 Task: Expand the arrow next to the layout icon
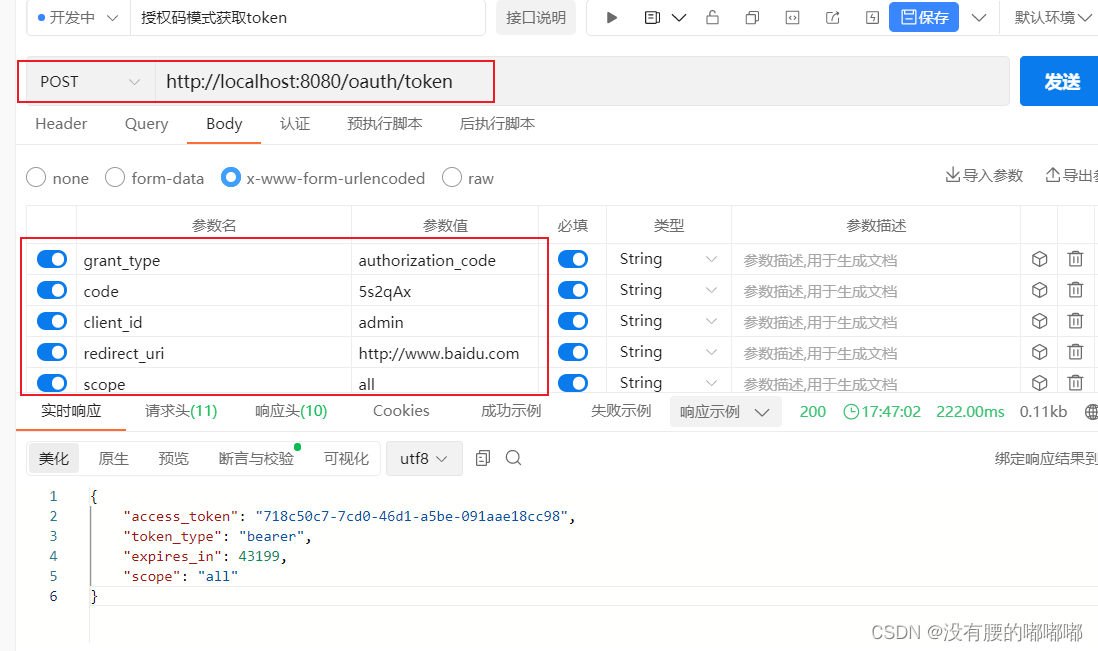(679, 18)
